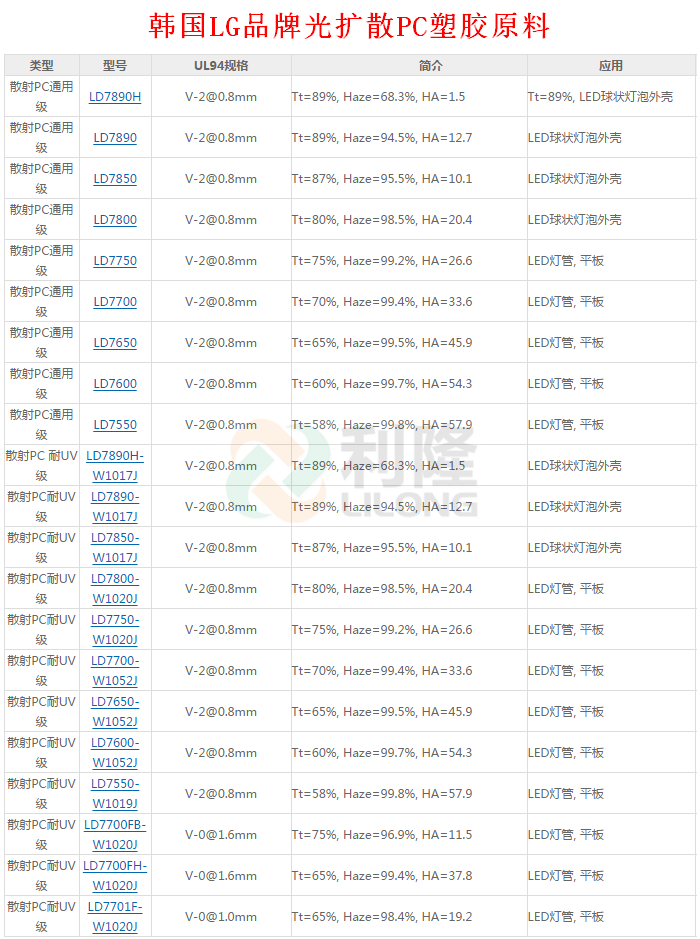Click the red page title 韩国LG品牌光扩散PC塑胶原料
Screen dimensions: 700x939
(349, 26)
